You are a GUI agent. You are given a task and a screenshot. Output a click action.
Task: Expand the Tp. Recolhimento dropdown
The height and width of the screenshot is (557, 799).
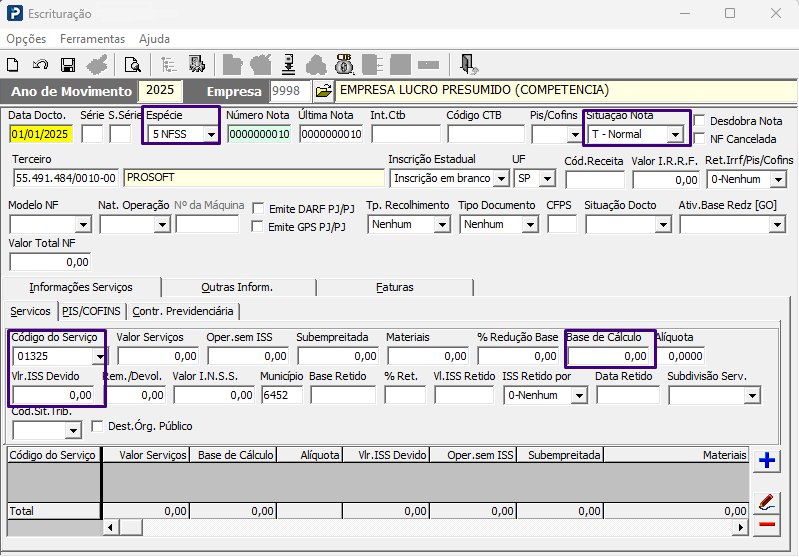(x=442, y=224)
